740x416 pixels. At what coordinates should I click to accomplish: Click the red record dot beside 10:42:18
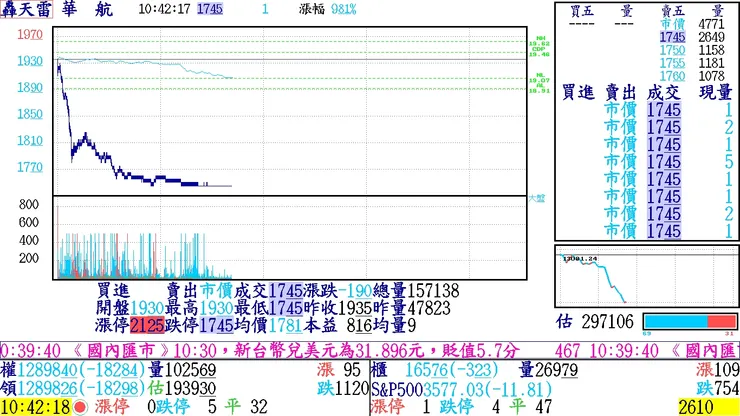point(80,407)
